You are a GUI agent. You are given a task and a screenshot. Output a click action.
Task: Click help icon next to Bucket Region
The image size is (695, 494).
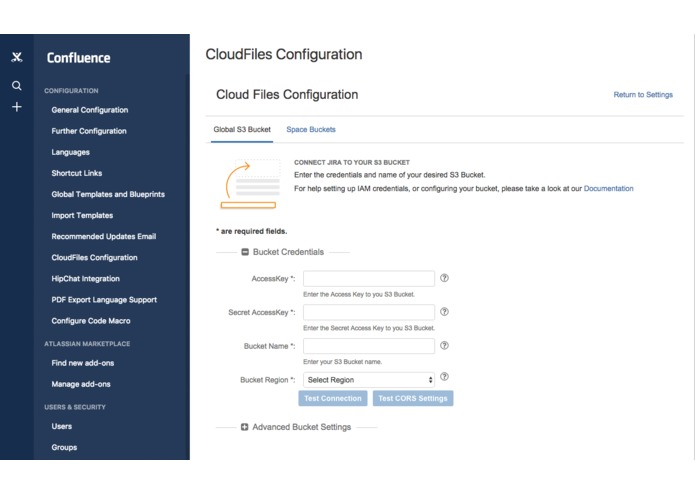coord(444,377)
